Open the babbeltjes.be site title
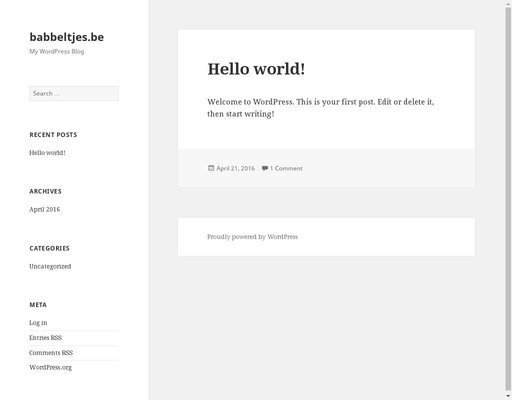Screen dimensions: 512x400 click(67, 37)
